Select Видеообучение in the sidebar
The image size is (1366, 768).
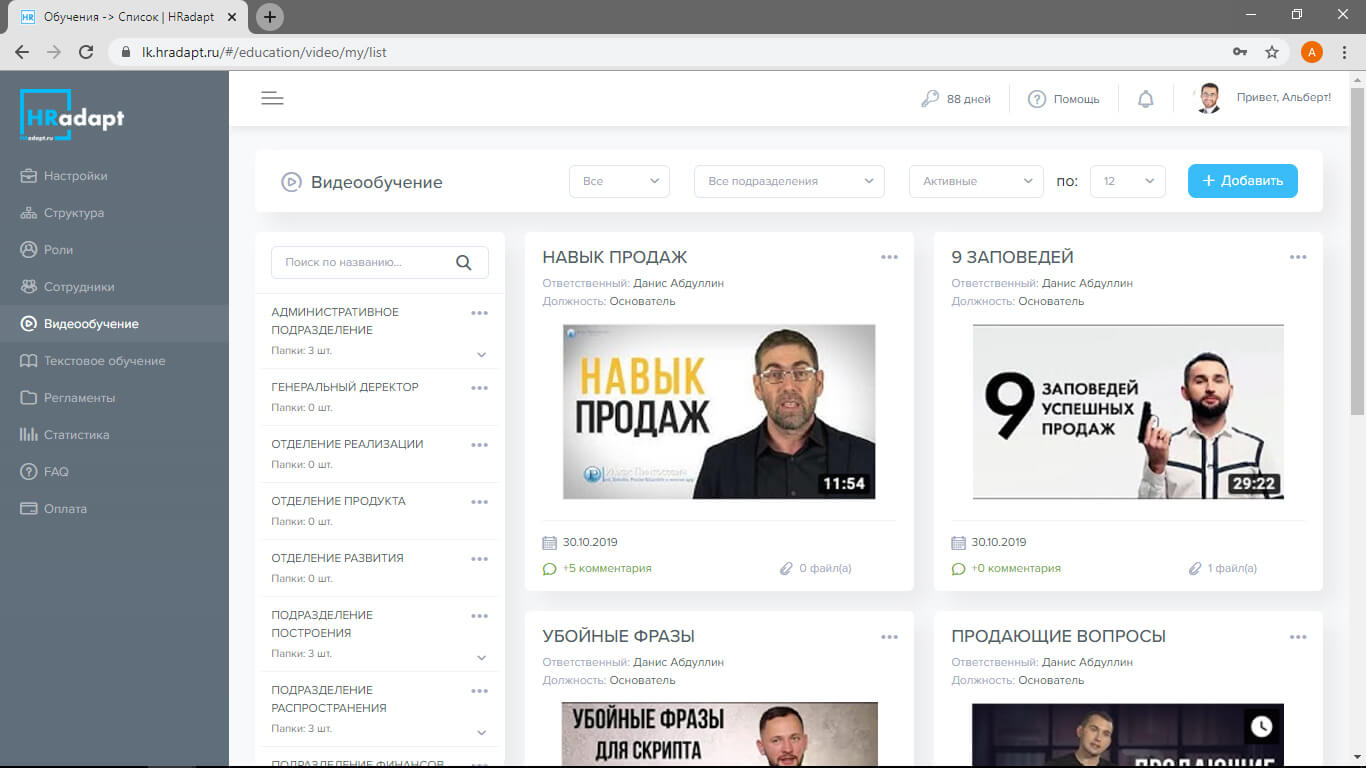coord(114,324)
